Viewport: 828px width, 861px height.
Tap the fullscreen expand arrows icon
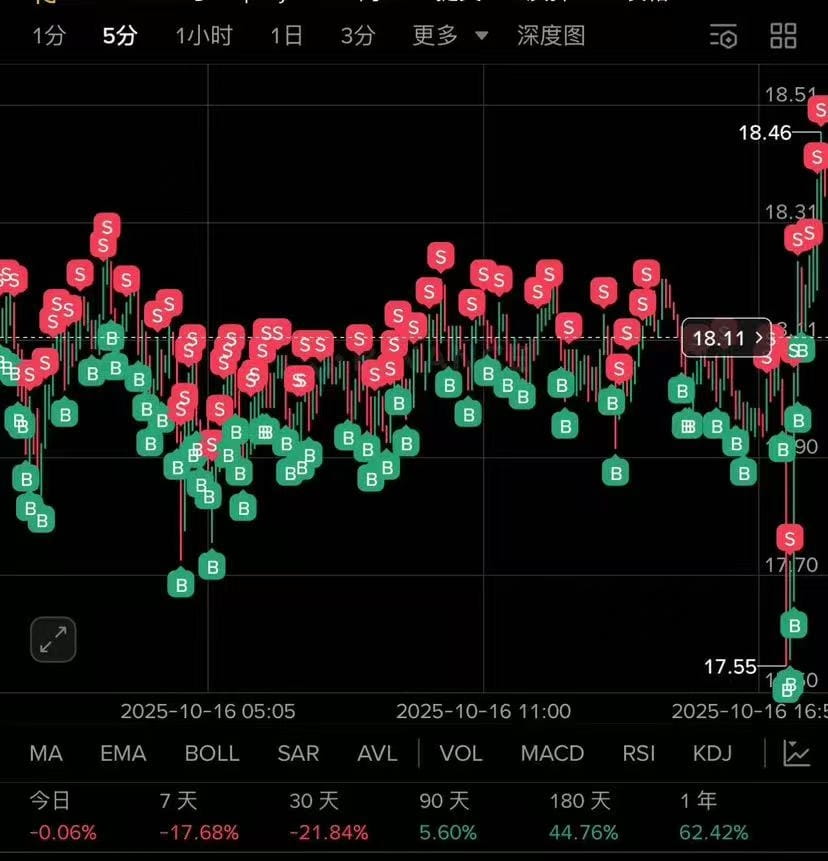53,640
